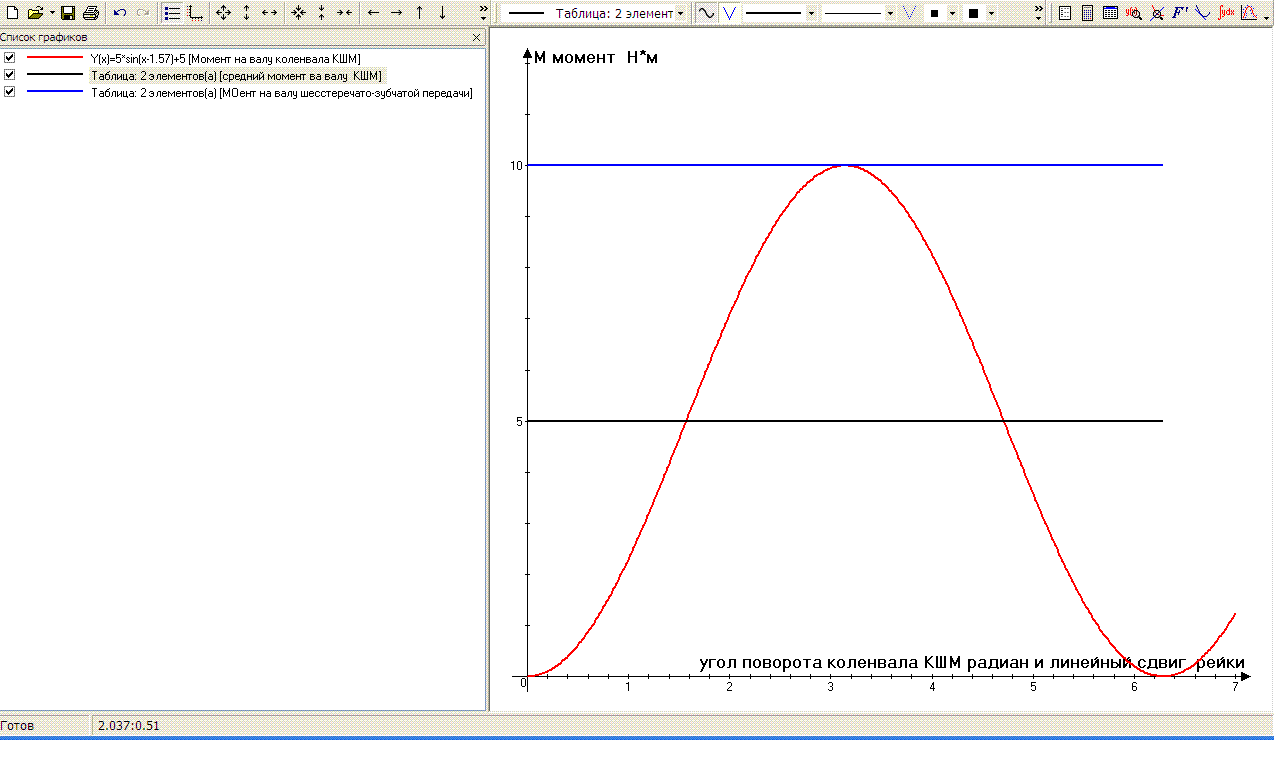Shift the graph down with down arrow
Screen dimensions: 1280x770
pos(443,13)
